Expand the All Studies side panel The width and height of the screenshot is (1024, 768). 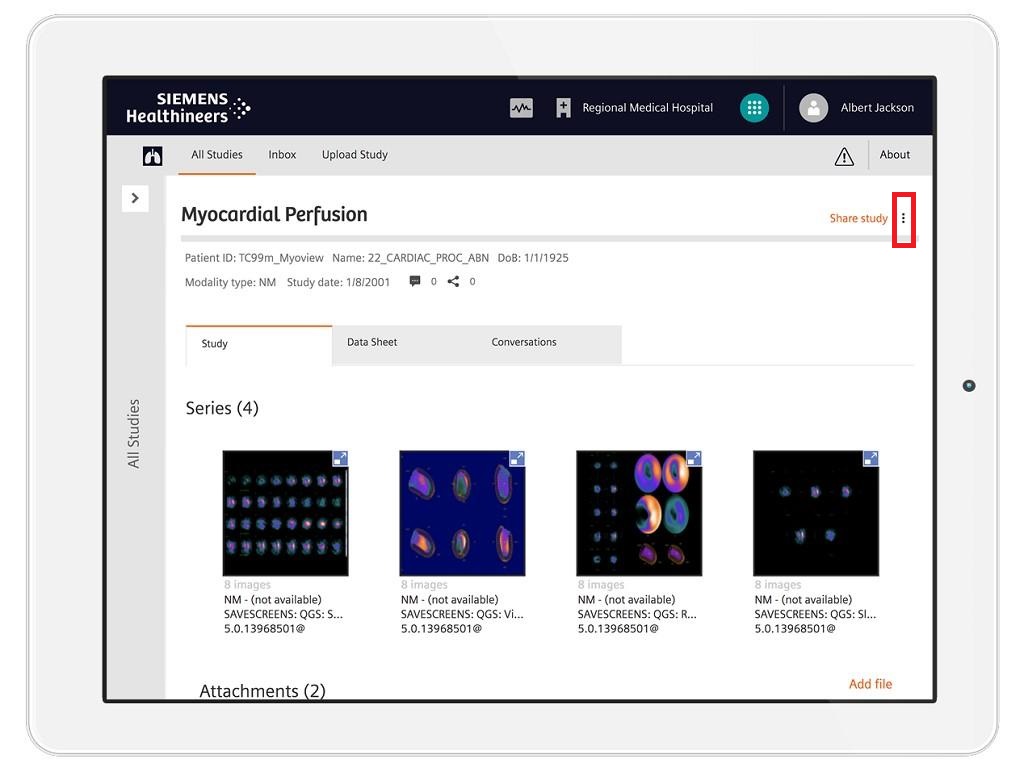click(135, 199)
